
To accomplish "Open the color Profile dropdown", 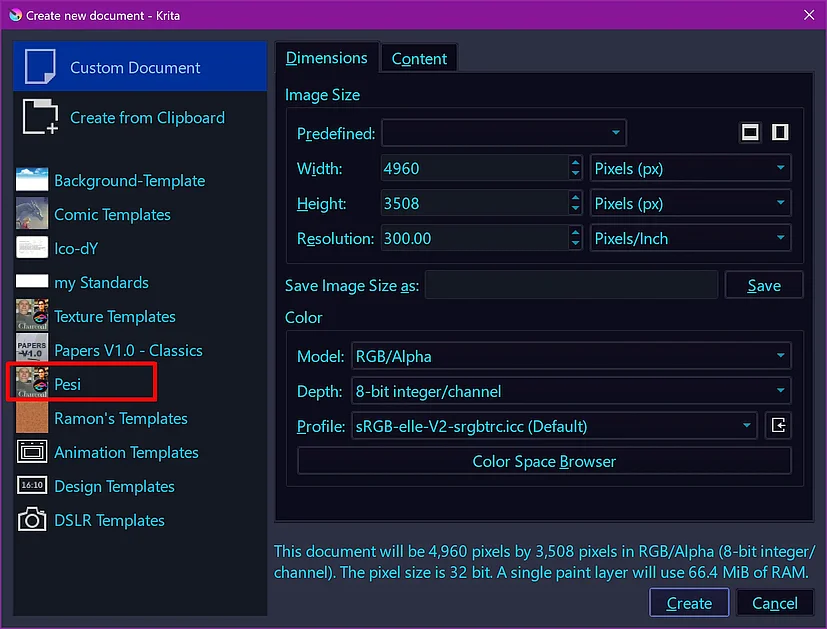I will pyautogui.click(x=554, y=426).
